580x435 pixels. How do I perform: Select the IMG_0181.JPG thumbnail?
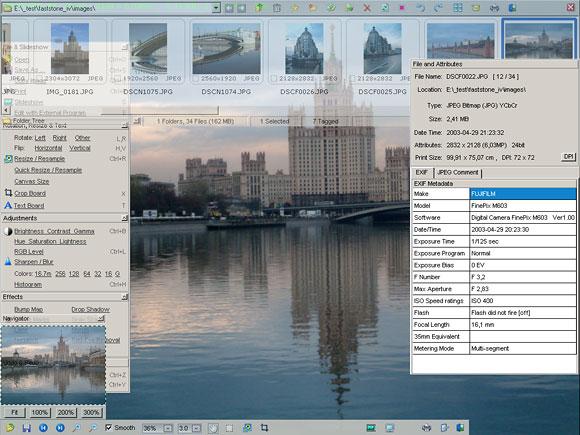coord(70,48)
